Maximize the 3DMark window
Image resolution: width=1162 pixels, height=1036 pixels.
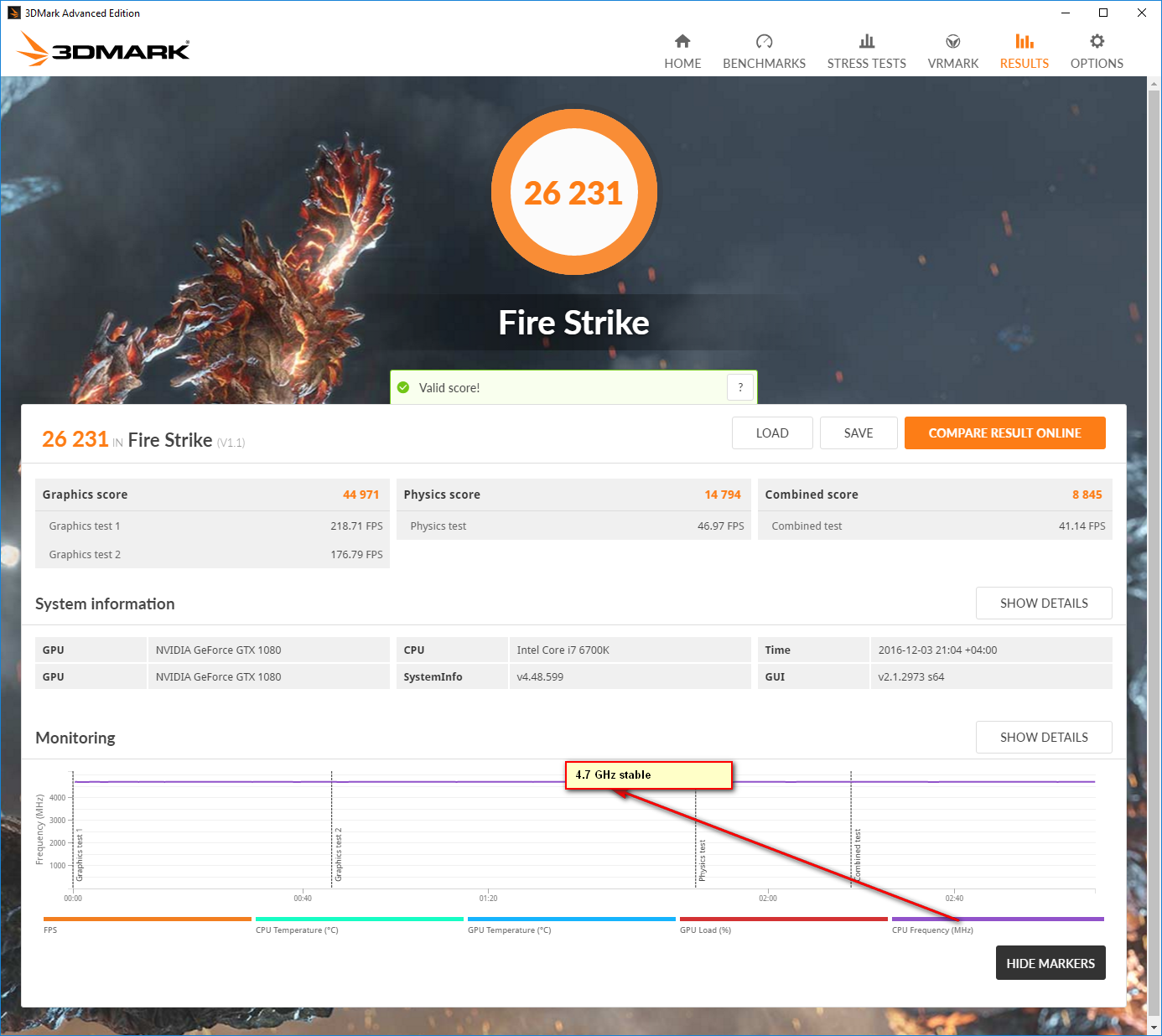(x=1103, y=13)
